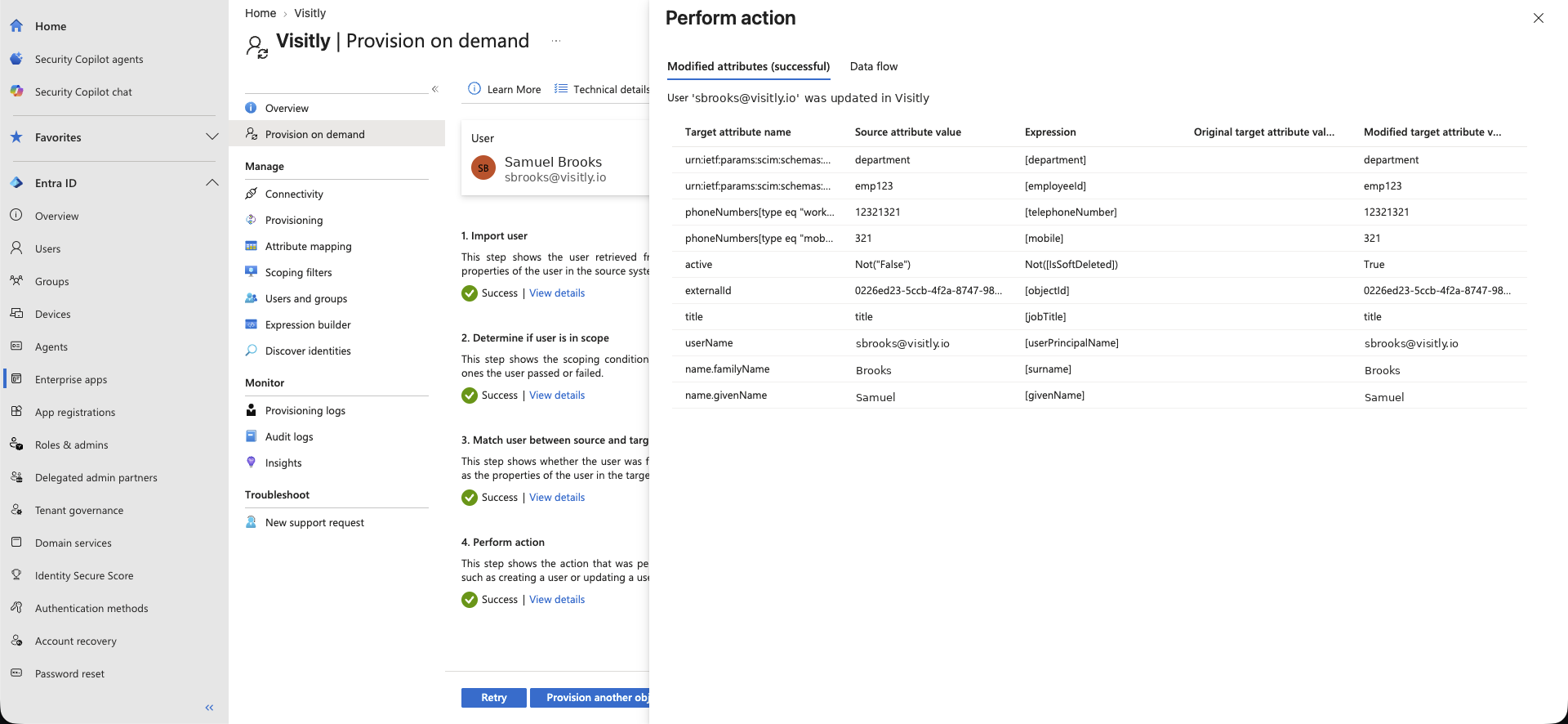
Task: Click the Connectivity plug icon
Action: 252,194
